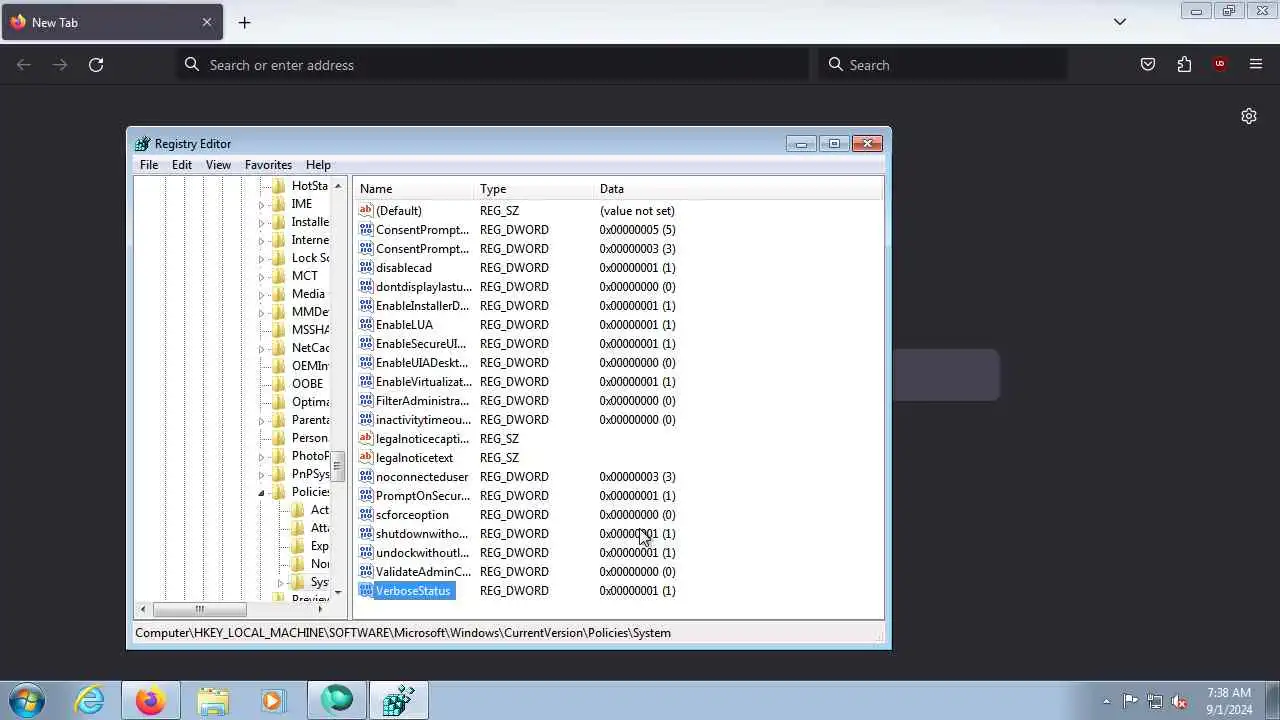Viewport: 1280px width, 720px height.
Task: Select the Parenta key in tree
Action: pos(310,420)
